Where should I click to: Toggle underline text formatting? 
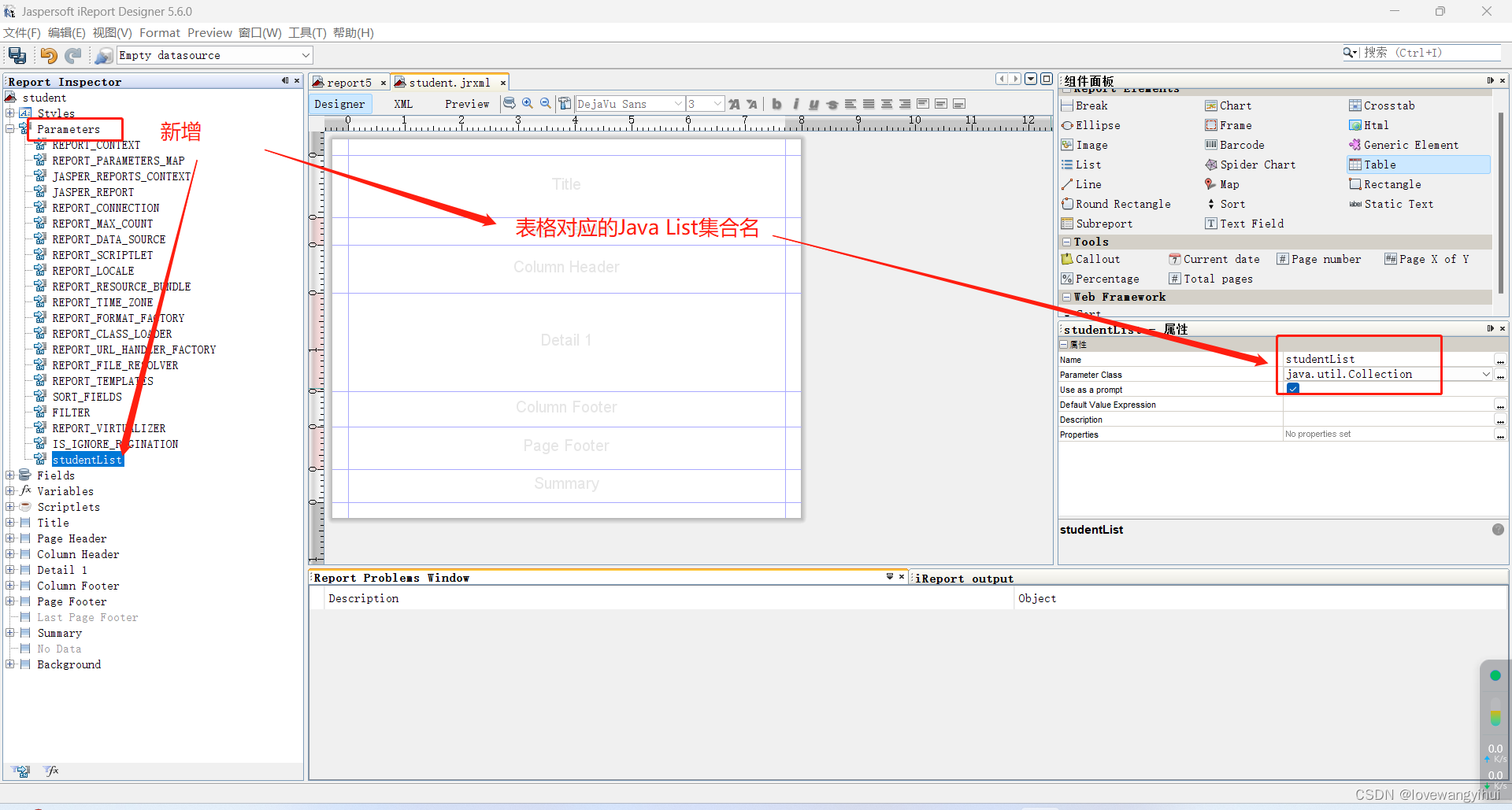pos(813,104)
